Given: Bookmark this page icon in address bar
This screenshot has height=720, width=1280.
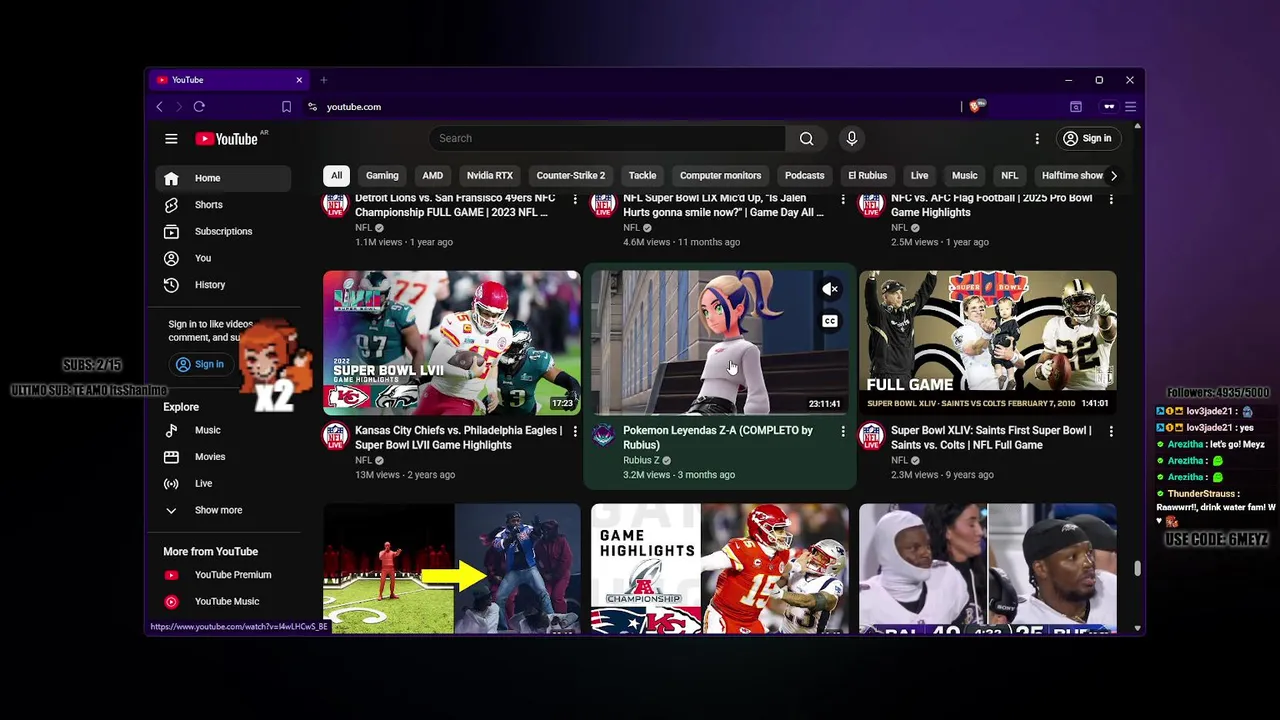Looking at the screenshot, I should click(x=286, y=107).
